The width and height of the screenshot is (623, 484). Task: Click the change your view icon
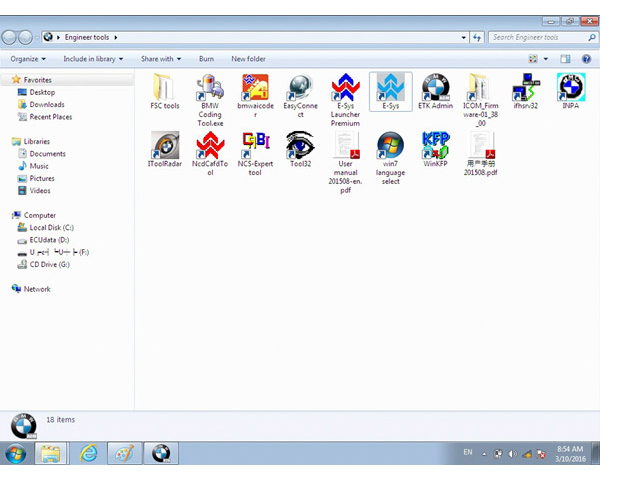click(533, 59)
